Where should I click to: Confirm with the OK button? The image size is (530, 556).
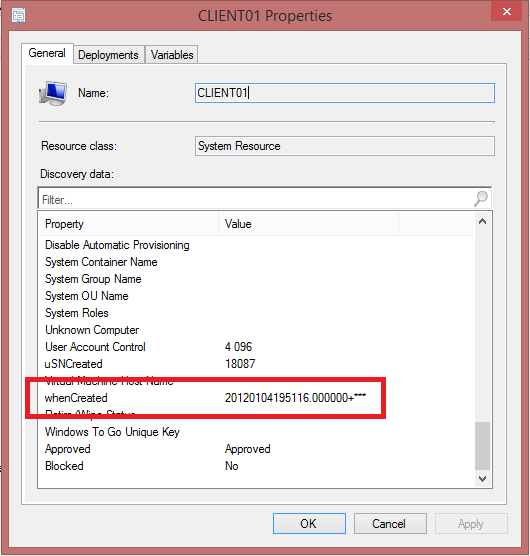(309, 523)
